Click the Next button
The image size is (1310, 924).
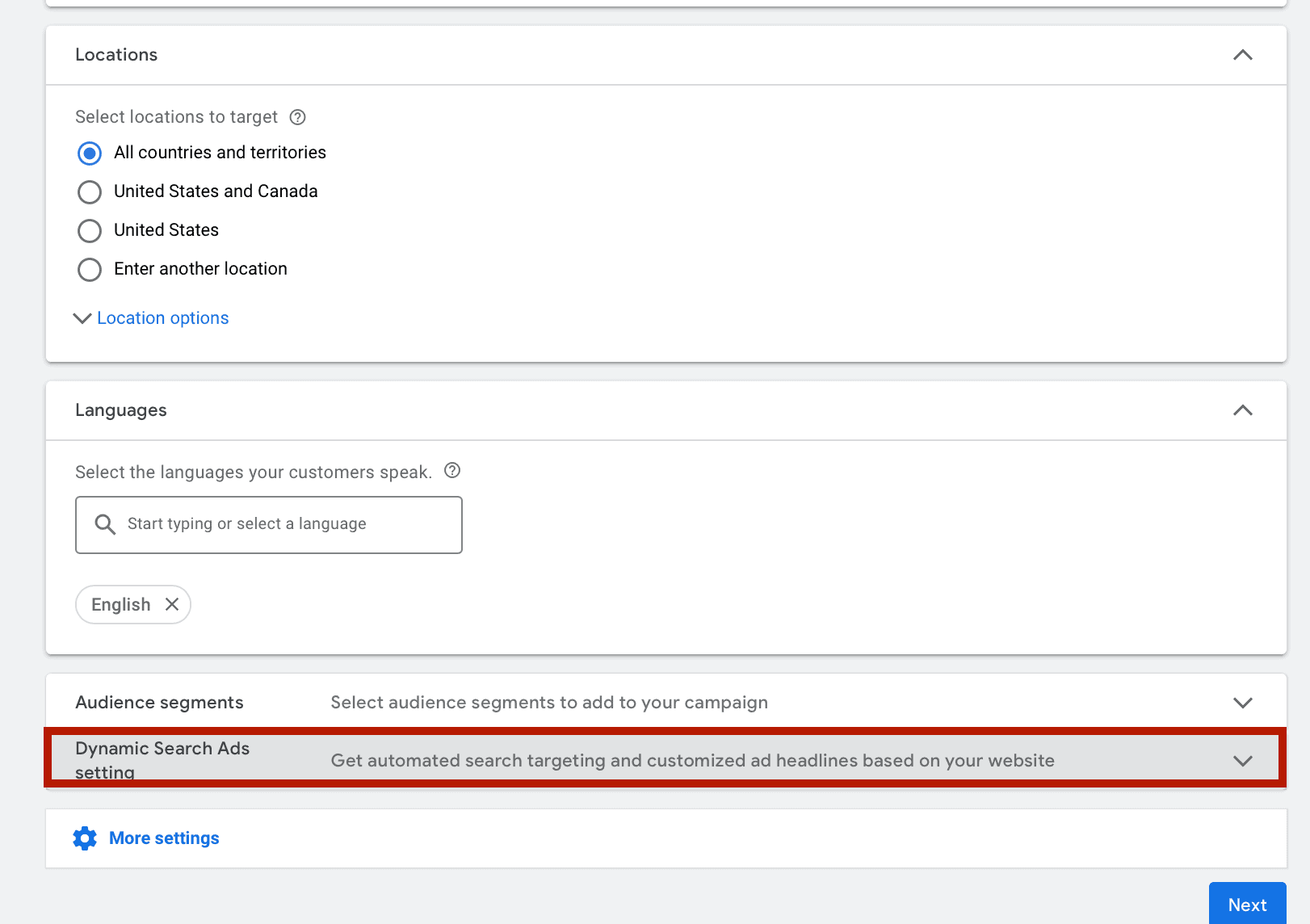click(x=1247, y=905)
